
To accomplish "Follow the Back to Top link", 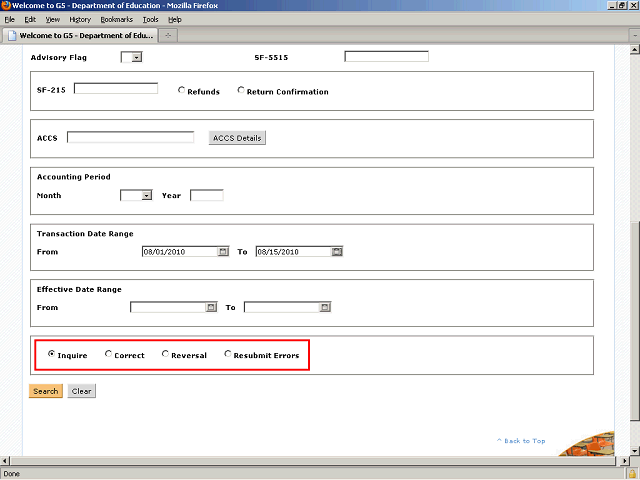I will coord(521,441).
